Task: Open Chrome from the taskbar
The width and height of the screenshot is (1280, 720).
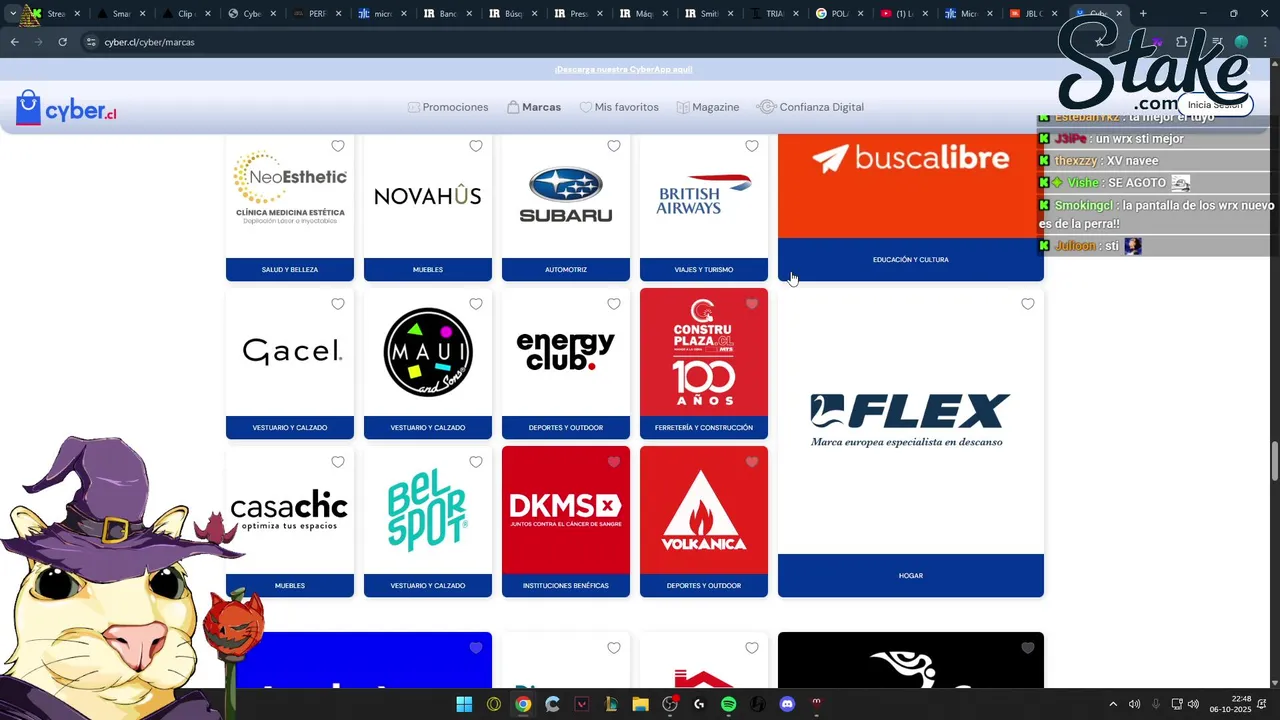Action: pyautogui.click(x=522, y=704)
